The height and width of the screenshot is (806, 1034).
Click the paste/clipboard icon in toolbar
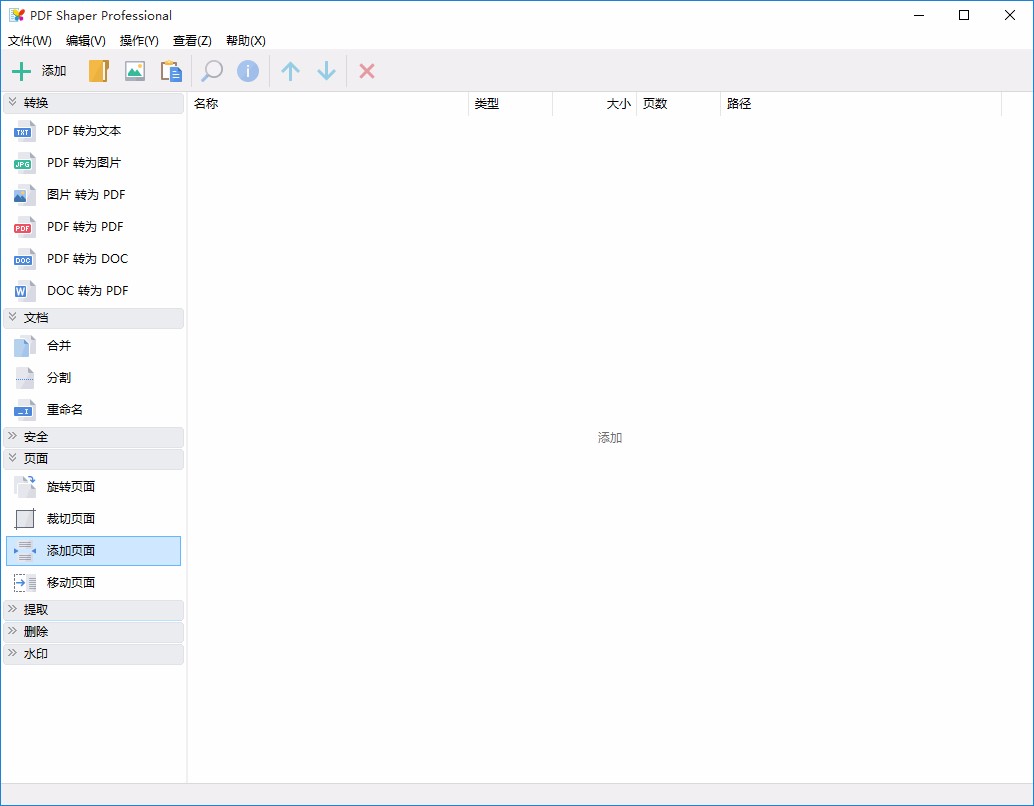171,70
